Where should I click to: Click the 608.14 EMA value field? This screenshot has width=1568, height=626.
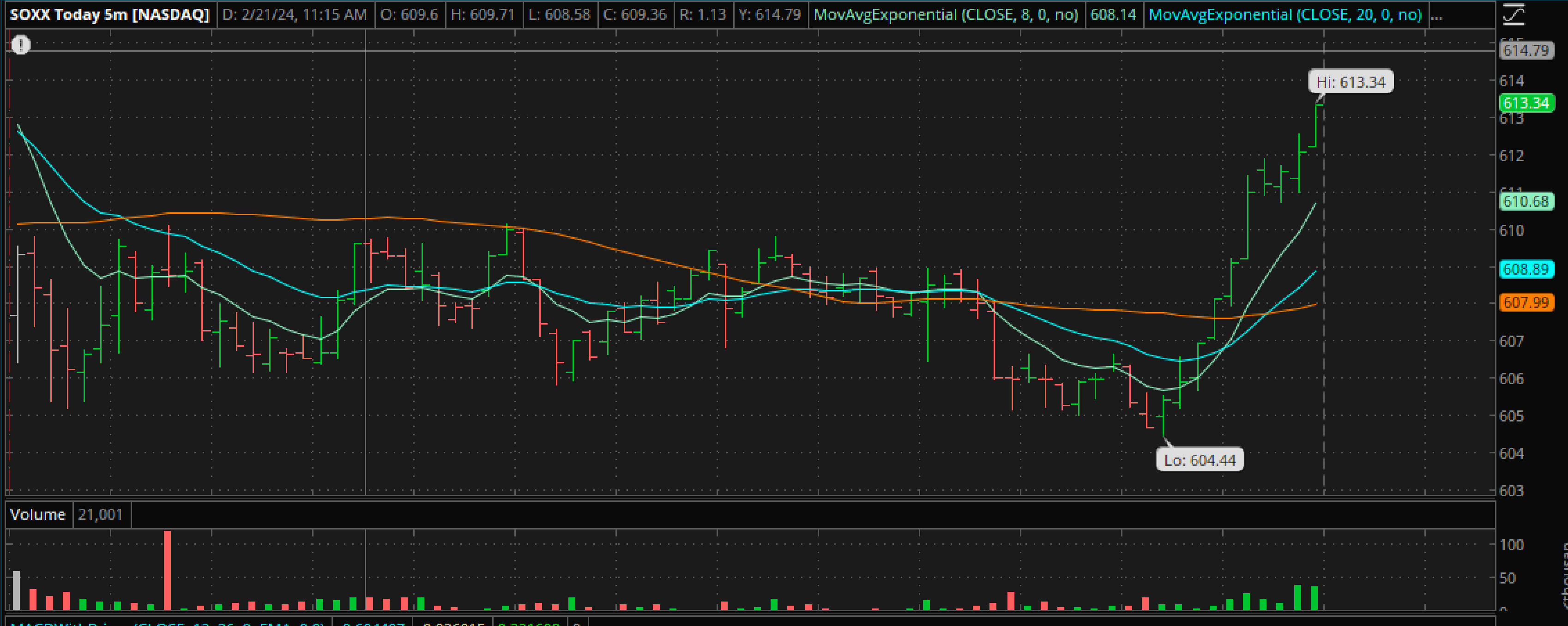1113,15
